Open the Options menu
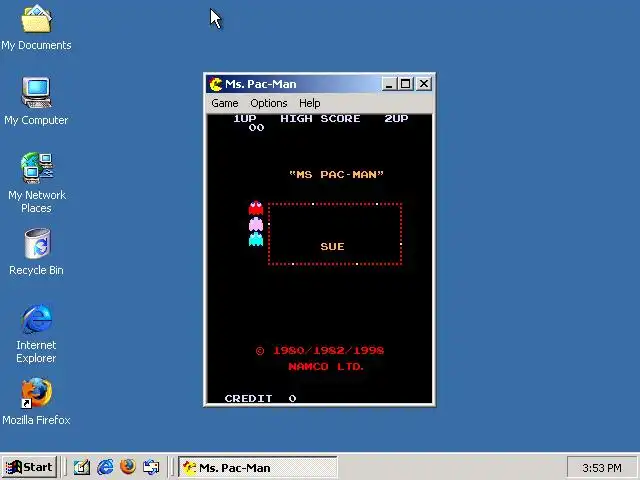The height and width of the screenshot is (480, 640). (x=269, y=103)
